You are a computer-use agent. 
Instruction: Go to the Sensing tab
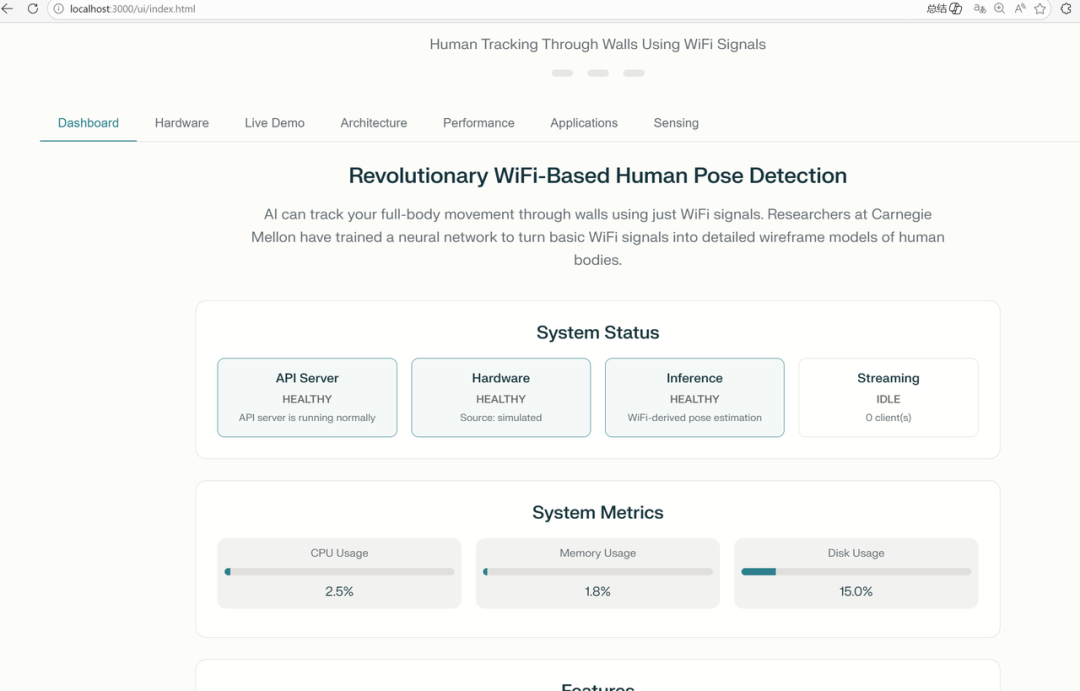(x=676, y=123)
